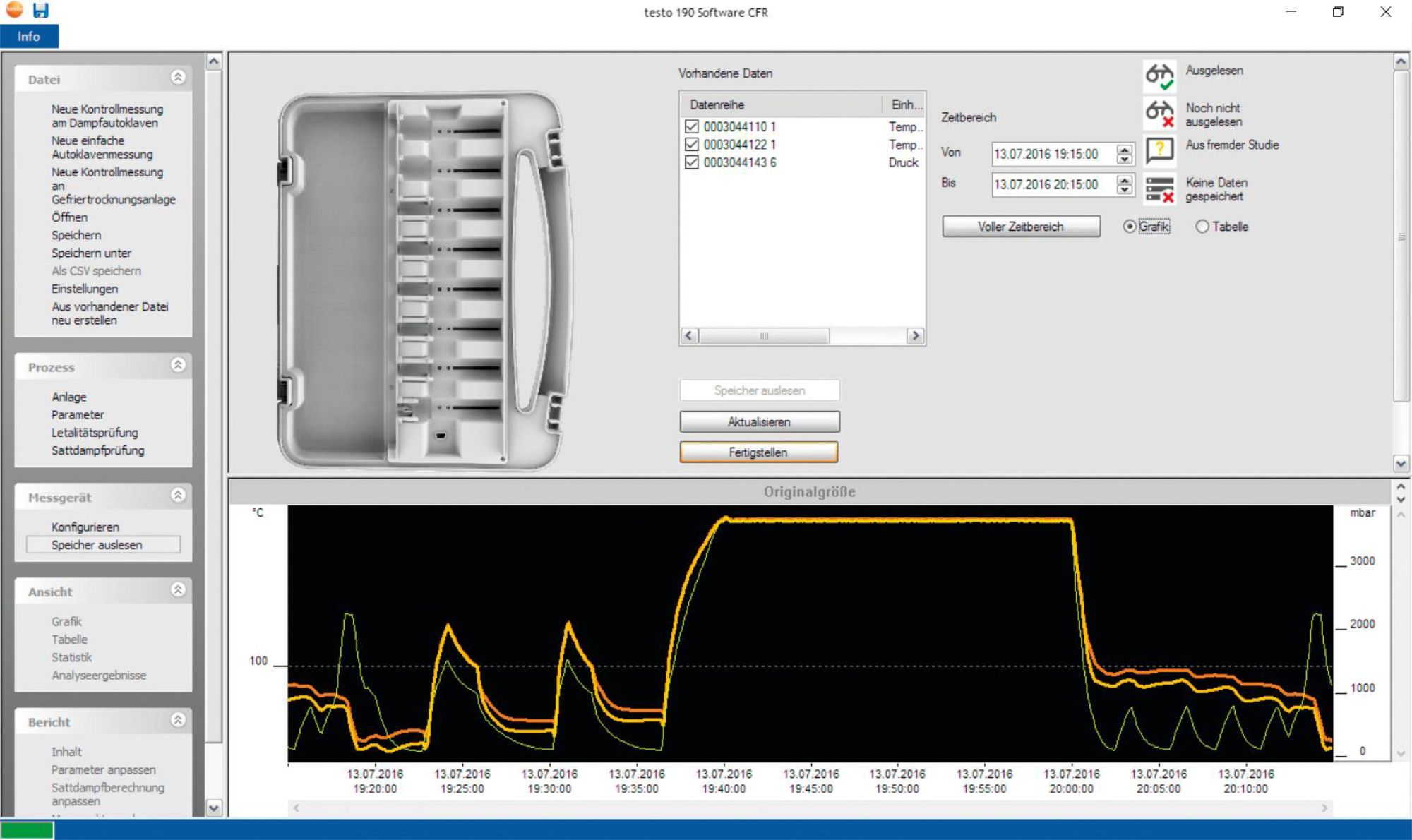Open the Info menu tab
The height and width of the screenshot is (840, 1412).
pos(29,36)
